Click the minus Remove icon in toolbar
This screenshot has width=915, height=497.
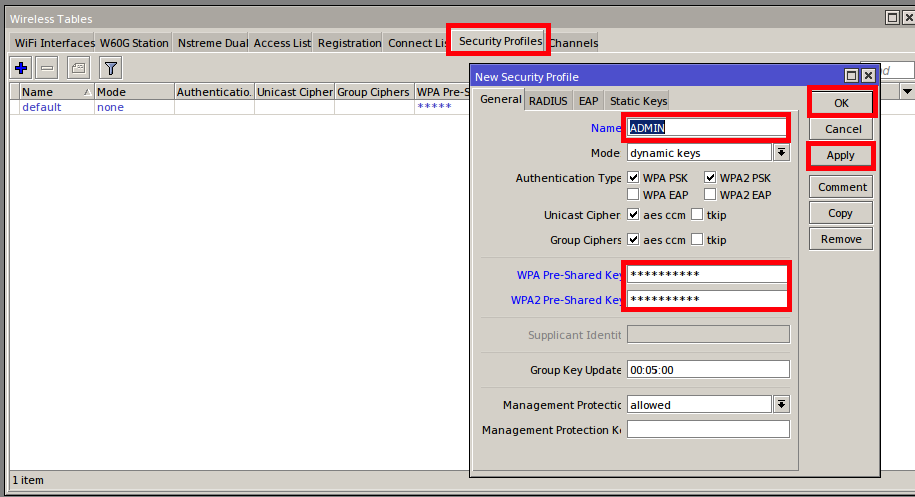pyautogui.click(x=48, y=68)
